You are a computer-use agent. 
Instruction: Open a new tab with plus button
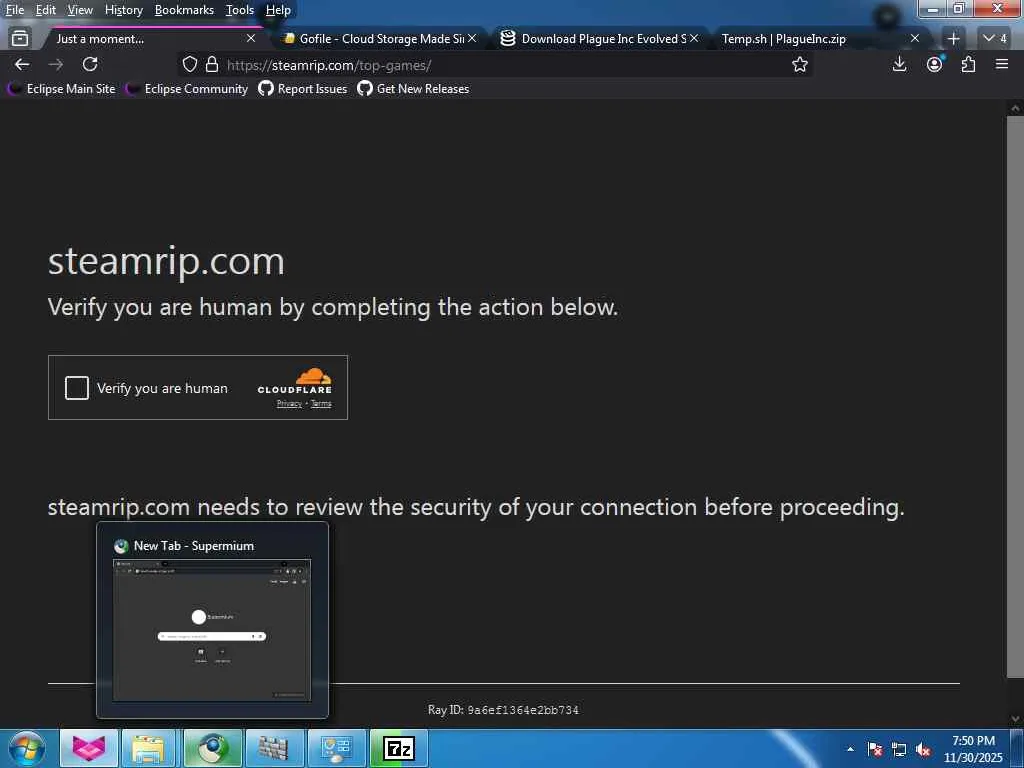pyautogui.click(x=953, y=39)
